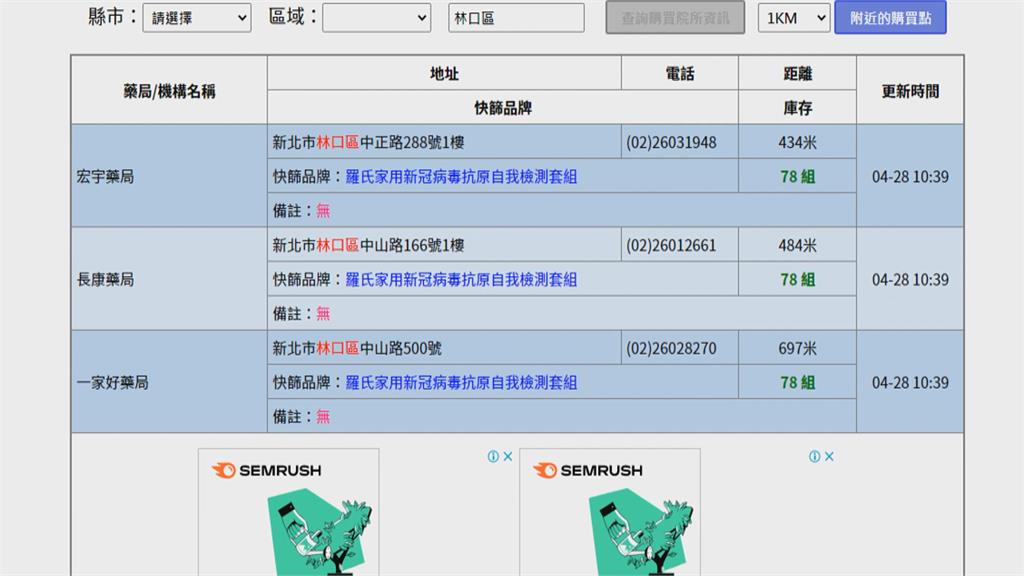This screenshot has width=1024, height=576.
Task: Open the 縣市 dropdown showing 請選擇
Action: coord(197,18)
